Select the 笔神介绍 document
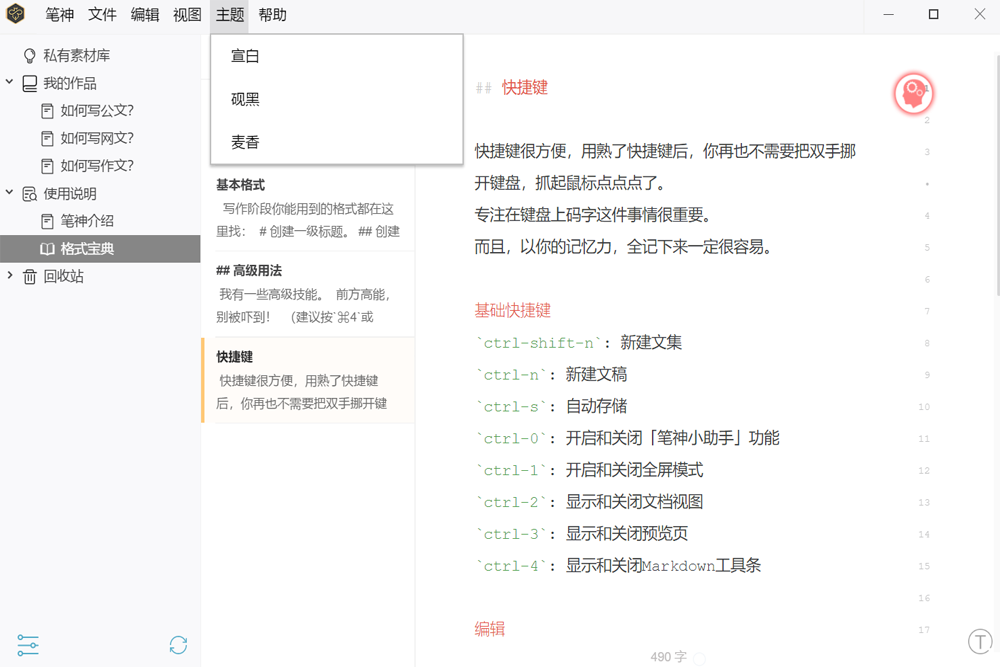This screenshot has height=667, width=1000. tap(87, 221)
